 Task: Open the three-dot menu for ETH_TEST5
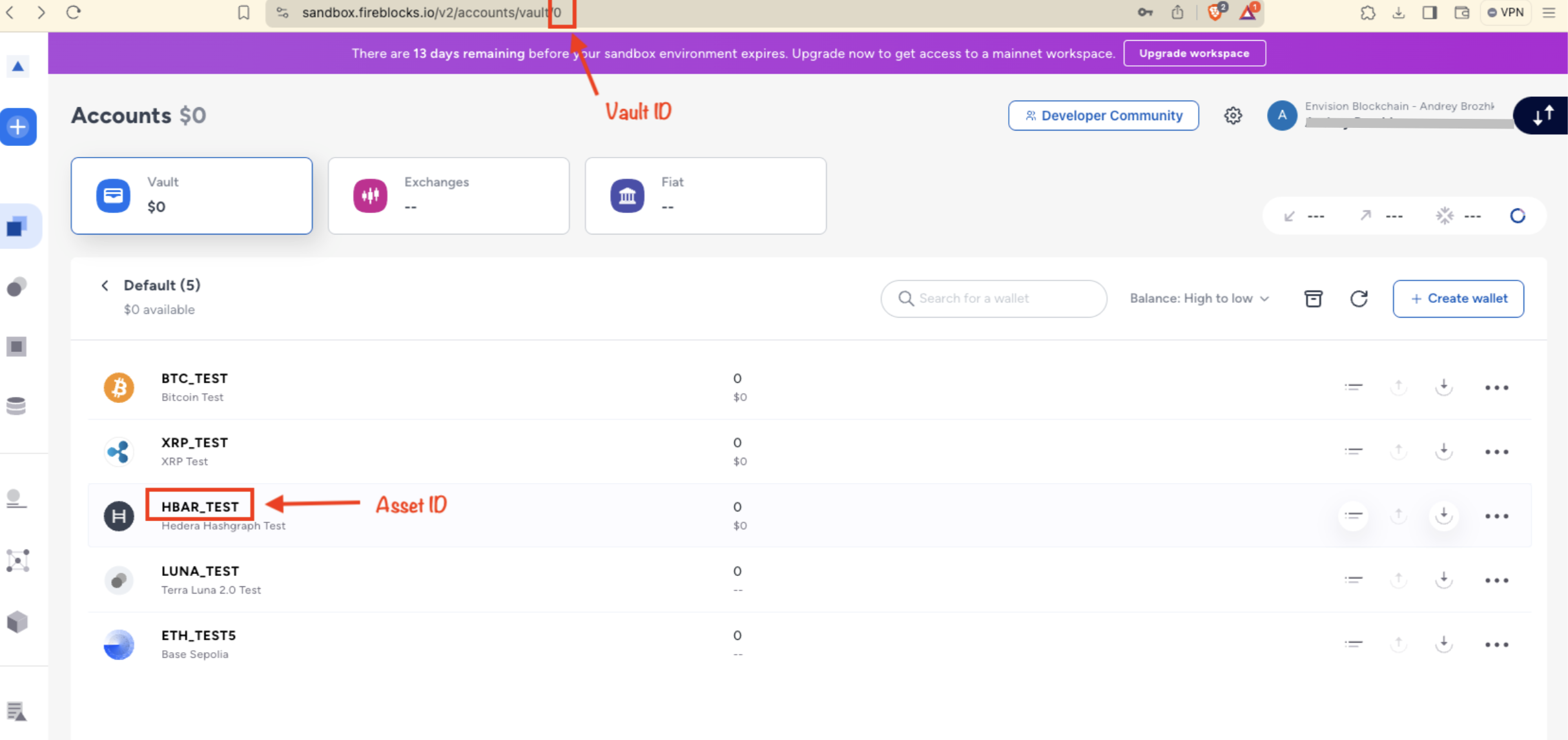coord(1496,644)
